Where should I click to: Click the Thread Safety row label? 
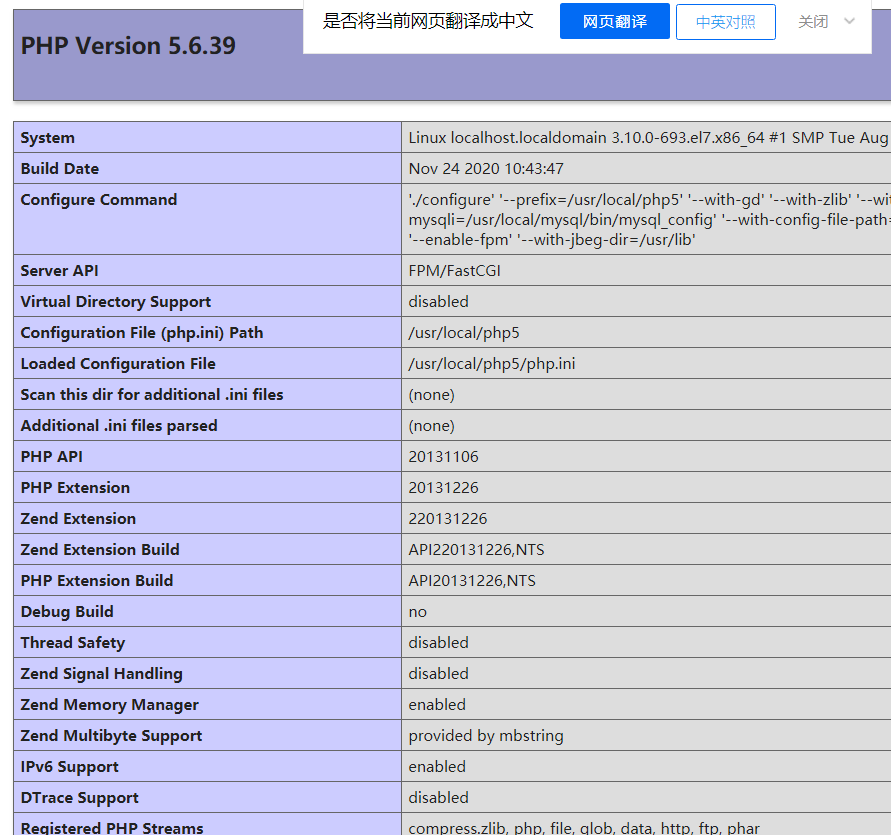72,643
